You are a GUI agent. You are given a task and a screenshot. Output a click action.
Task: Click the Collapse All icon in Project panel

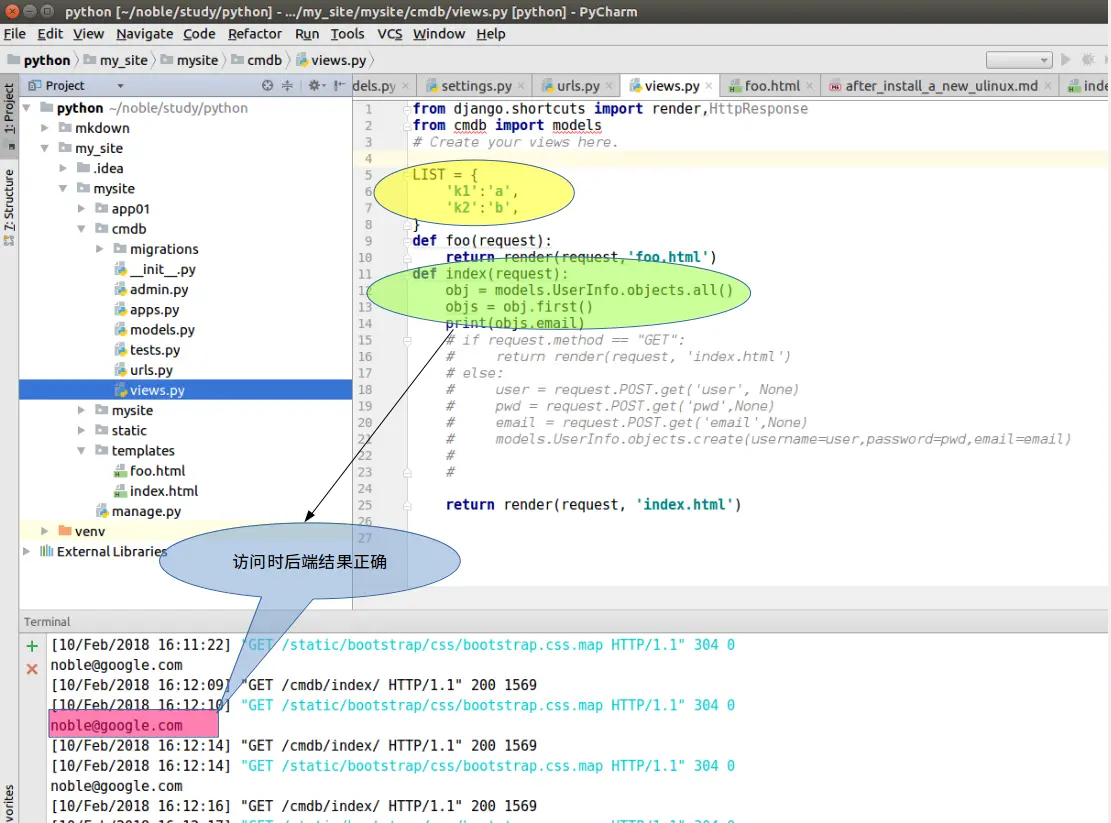pyautogui.click(x=288, y=86)
